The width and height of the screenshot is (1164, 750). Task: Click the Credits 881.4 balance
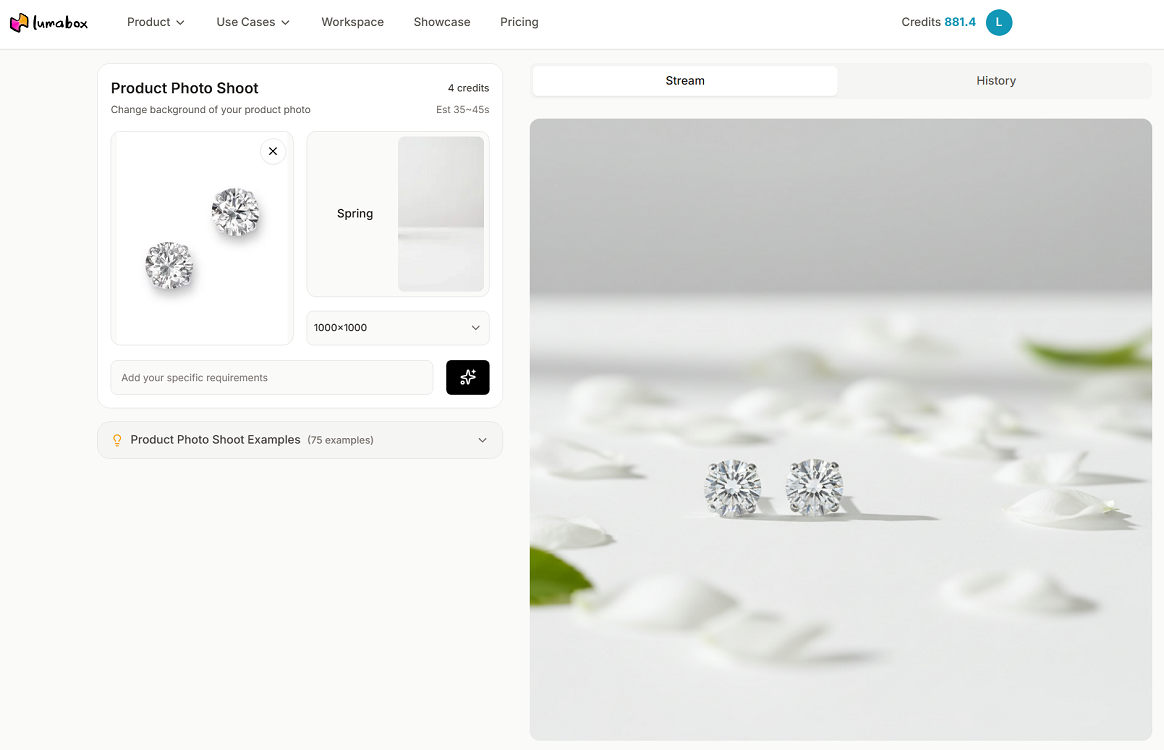click(938, 22)
